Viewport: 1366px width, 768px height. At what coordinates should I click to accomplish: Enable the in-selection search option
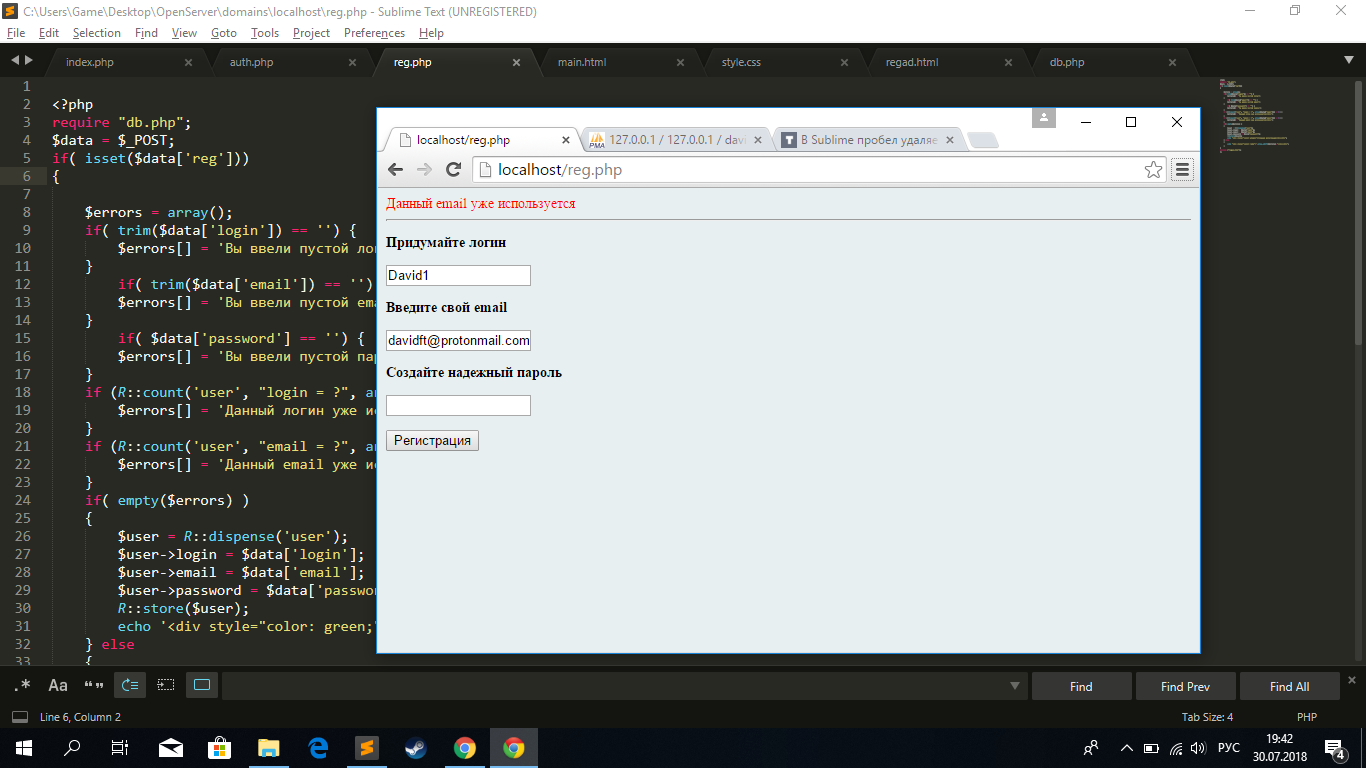point(166,685)
